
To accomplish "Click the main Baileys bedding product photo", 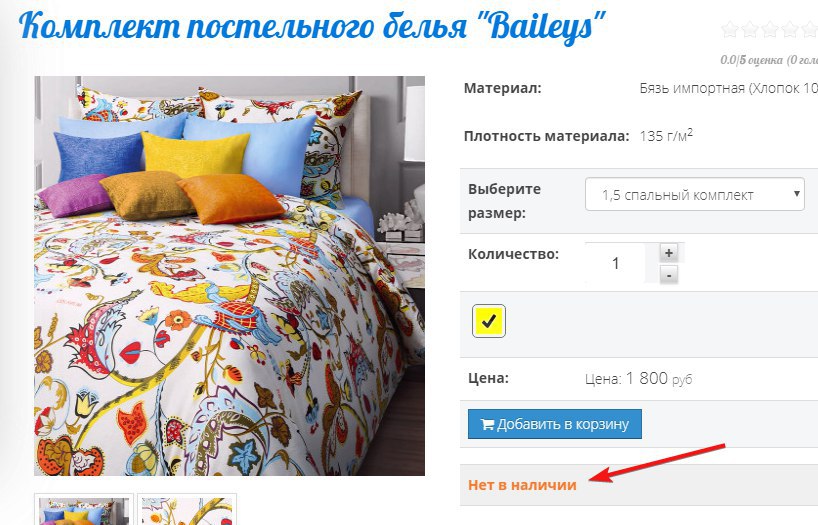I will 230,276.
